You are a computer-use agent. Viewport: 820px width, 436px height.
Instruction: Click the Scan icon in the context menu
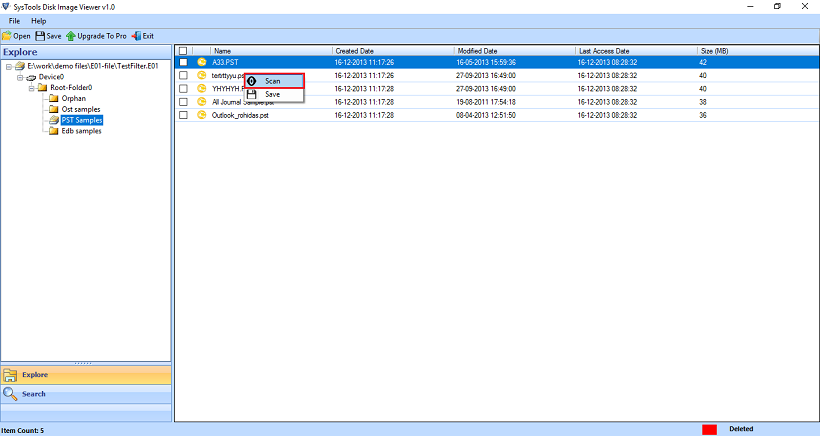(x=252, y=81)
